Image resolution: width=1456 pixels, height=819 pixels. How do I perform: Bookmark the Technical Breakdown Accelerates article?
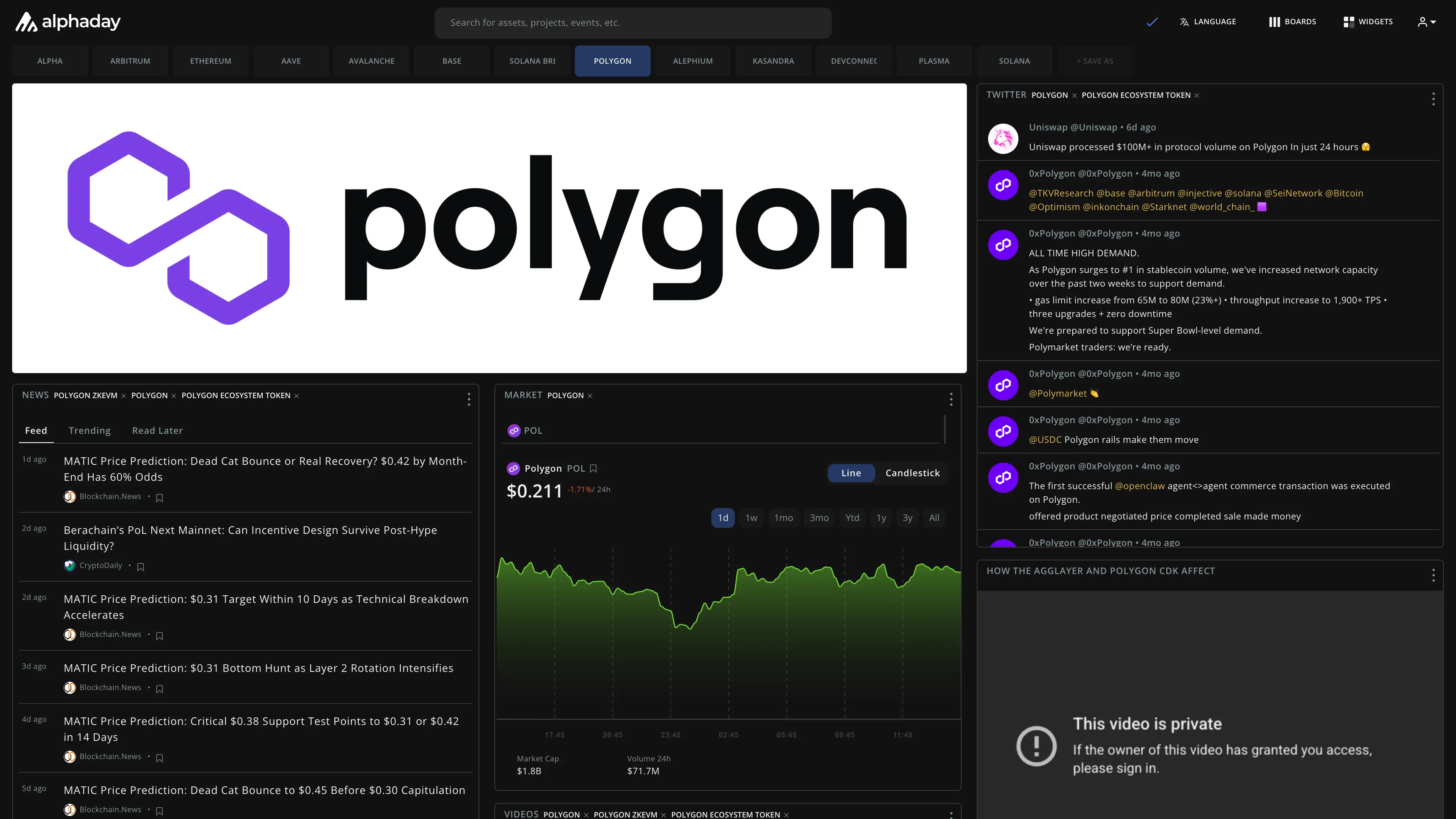pyautogui.click(x=159, y=636)
